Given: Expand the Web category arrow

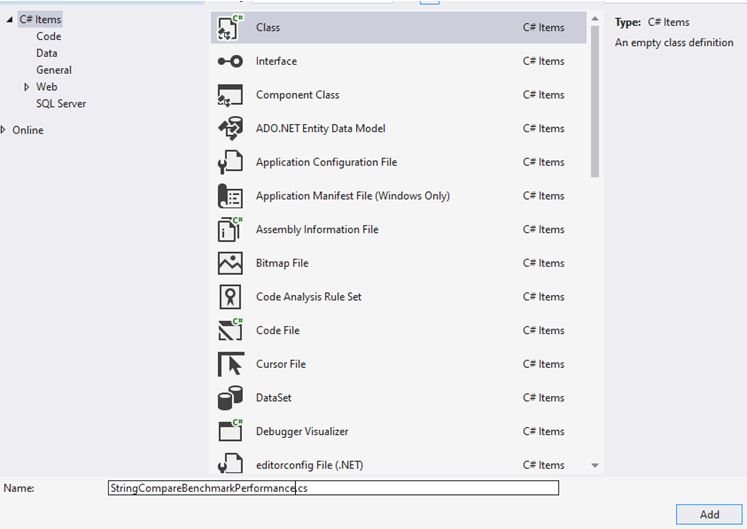Looking at the screenshot, I should point(26,87).
